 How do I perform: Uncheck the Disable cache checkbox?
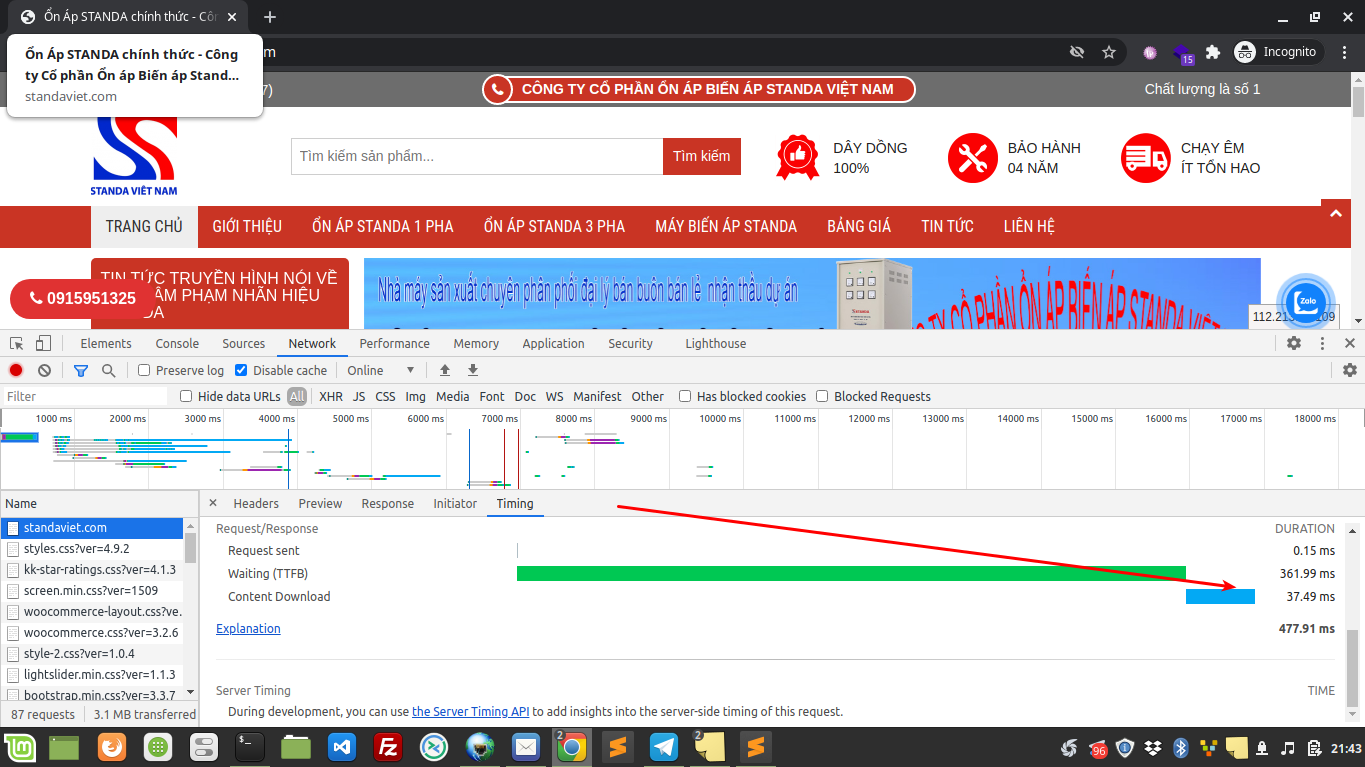pyautogui.click(x=241, y=370)
